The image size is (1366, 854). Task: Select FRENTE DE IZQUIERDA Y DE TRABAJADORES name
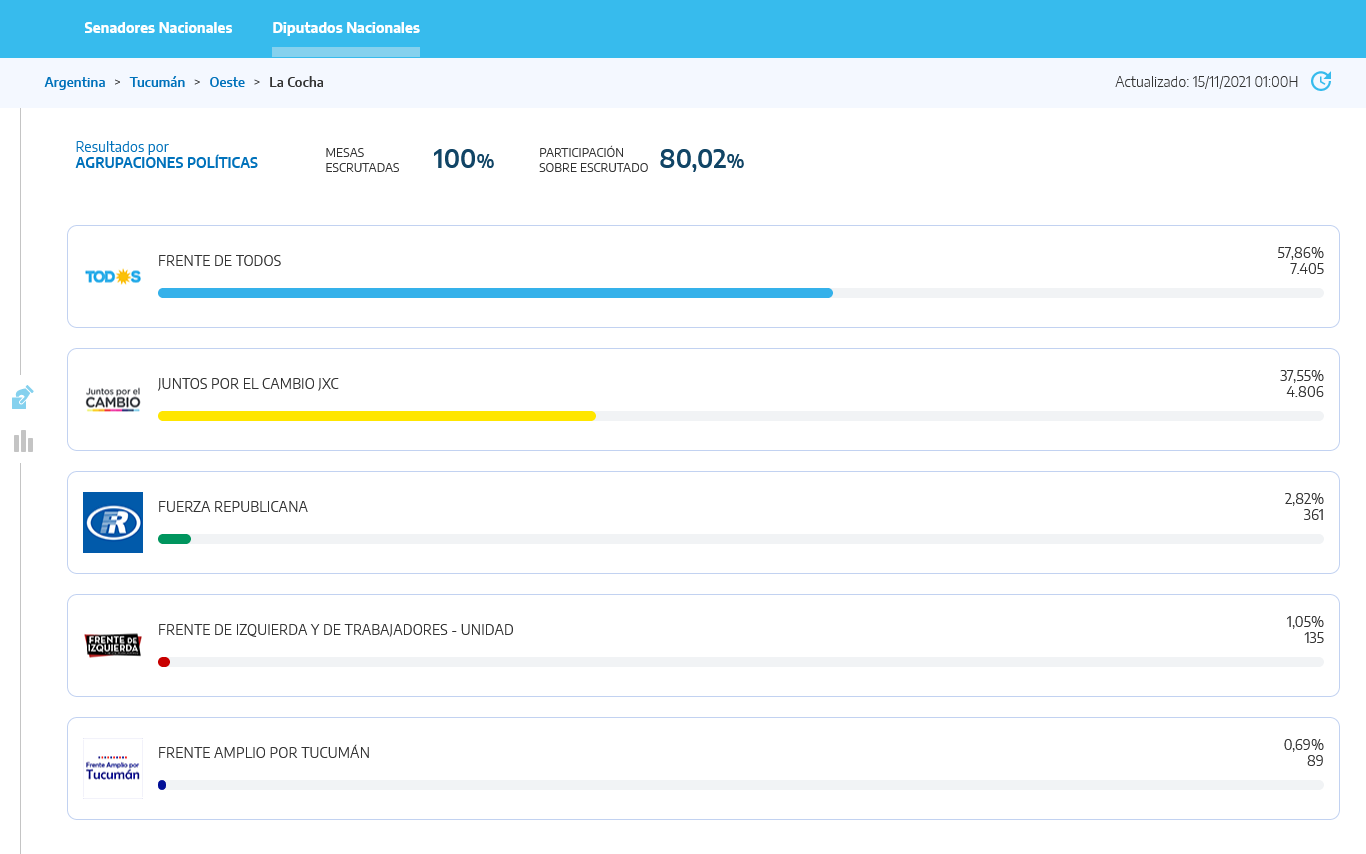pyautogui.click(x=336, y=630)
